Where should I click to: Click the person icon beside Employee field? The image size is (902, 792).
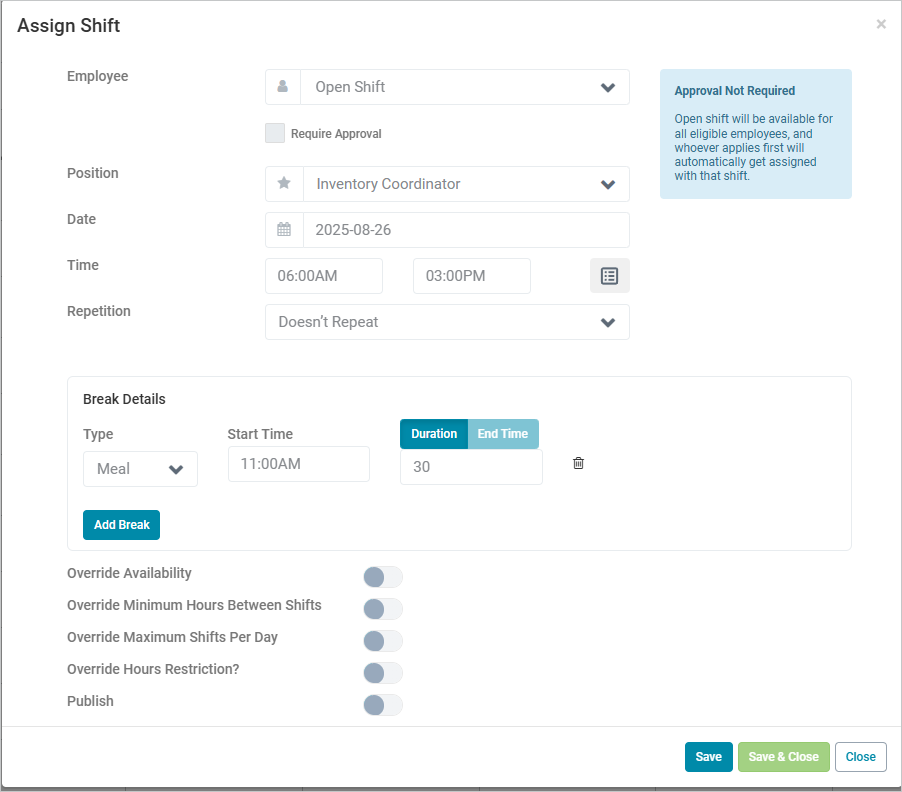(x=283, y=87)
